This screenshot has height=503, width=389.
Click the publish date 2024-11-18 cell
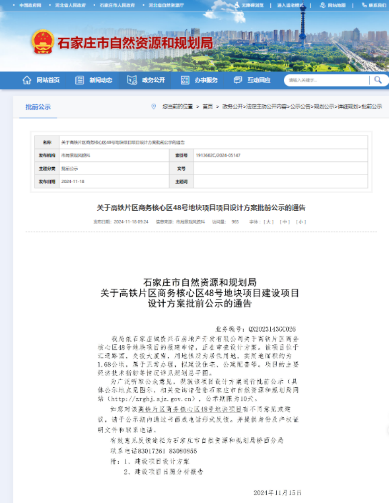coord(114,181)
